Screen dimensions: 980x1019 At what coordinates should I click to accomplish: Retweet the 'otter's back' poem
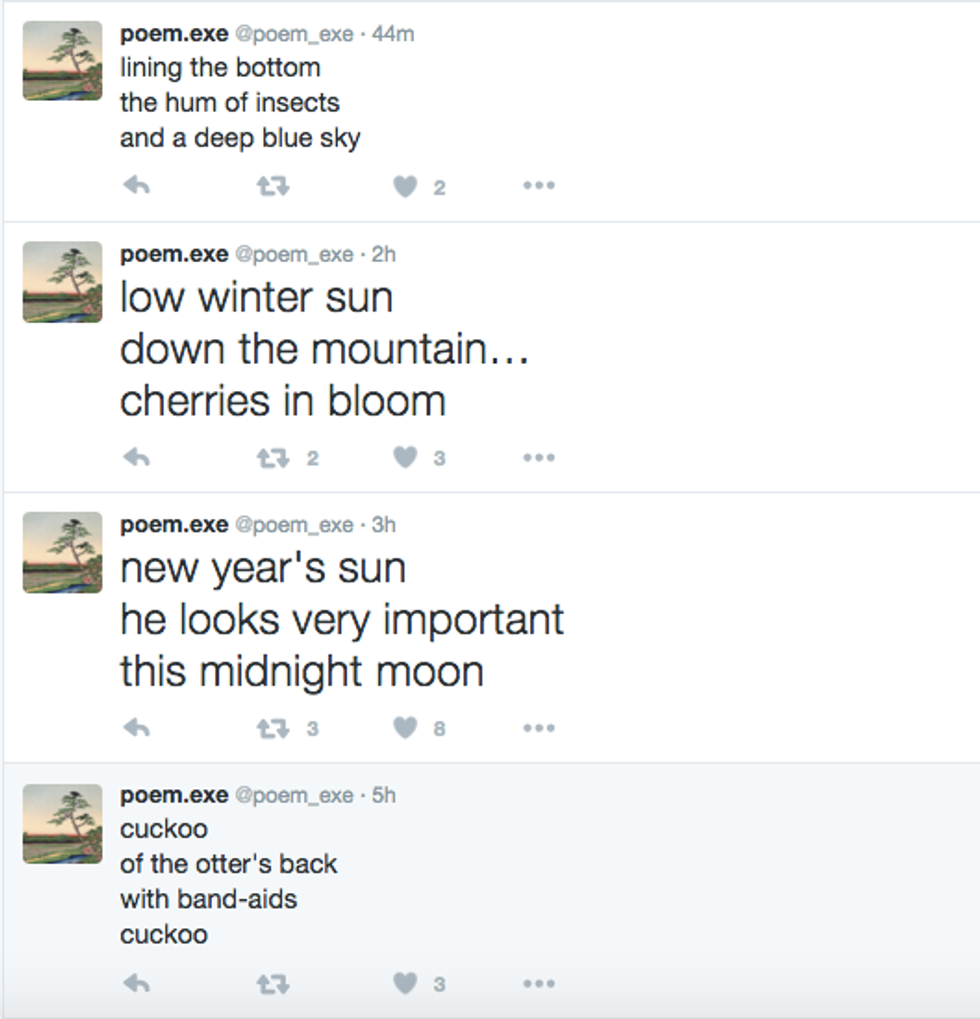click(273, 984)
